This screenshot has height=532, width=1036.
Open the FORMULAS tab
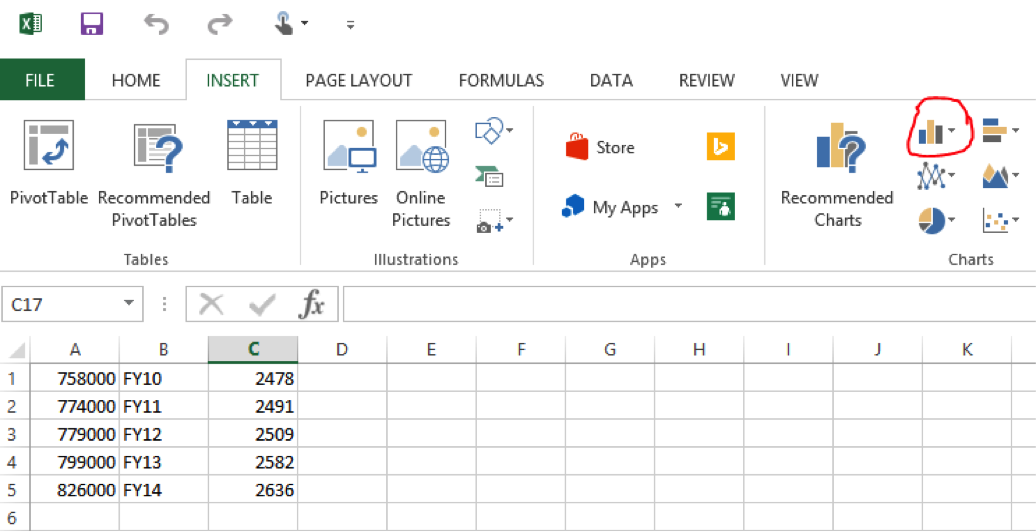(x=501, y=81)
